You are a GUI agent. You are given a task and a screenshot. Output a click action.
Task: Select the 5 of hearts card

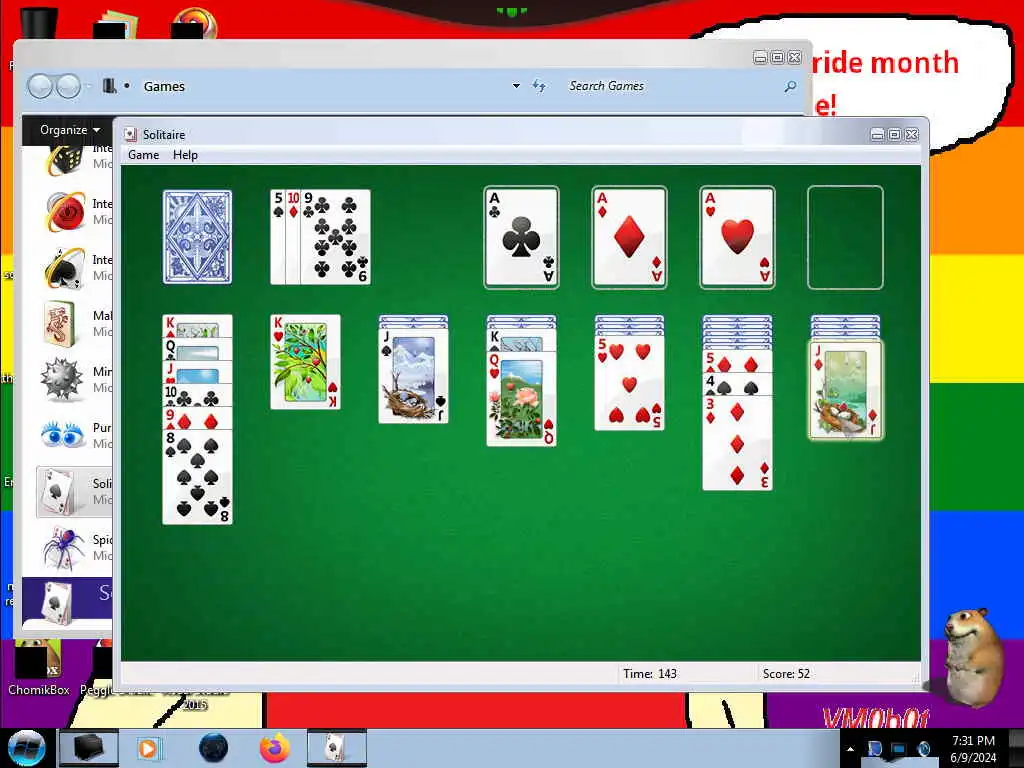(x=630, y=383)
